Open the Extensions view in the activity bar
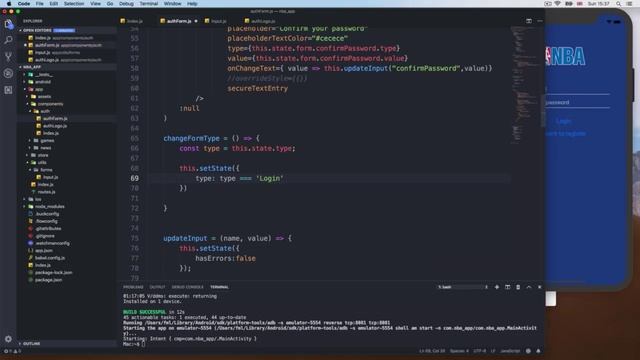640x360 pixels. (x=8, y=90)
